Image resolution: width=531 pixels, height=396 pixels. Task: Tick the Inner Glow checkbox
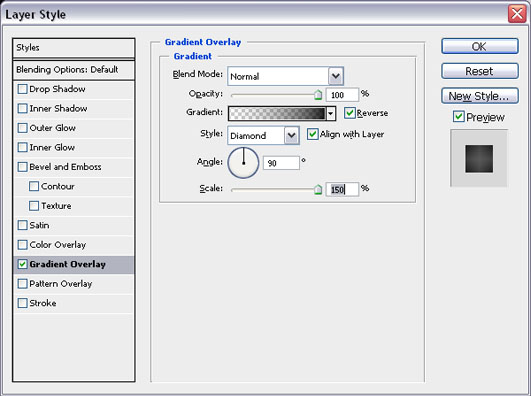tap(22, 147)
